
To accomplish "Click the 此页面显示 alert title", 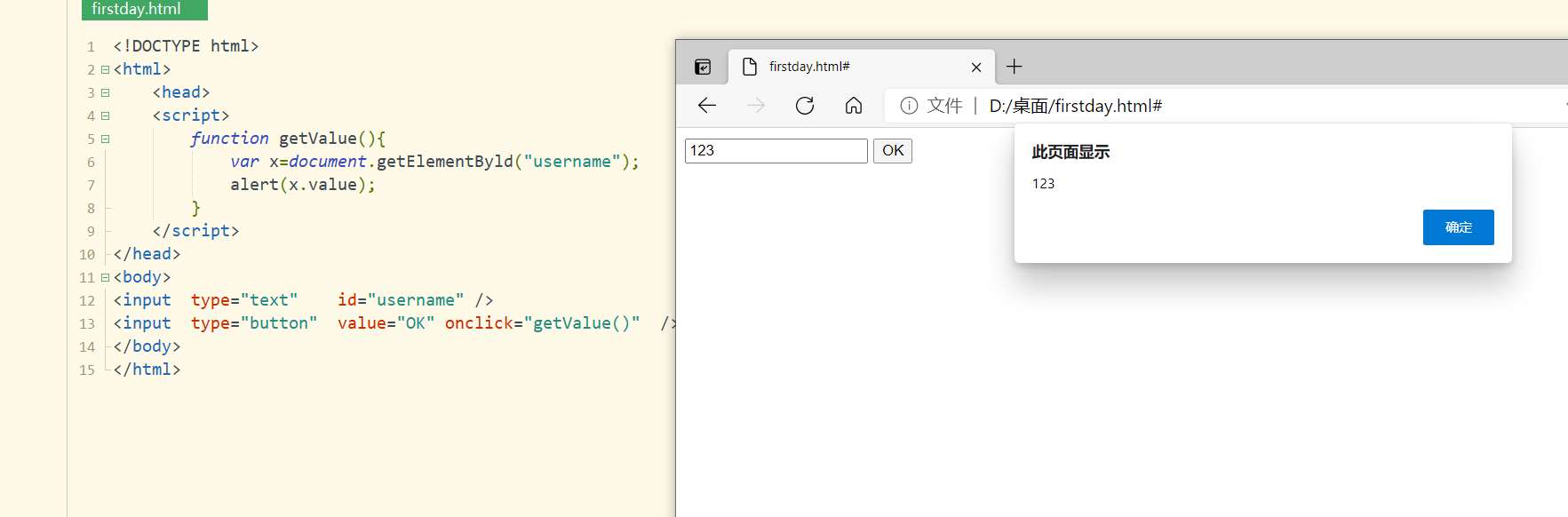I will point(1071,152).
